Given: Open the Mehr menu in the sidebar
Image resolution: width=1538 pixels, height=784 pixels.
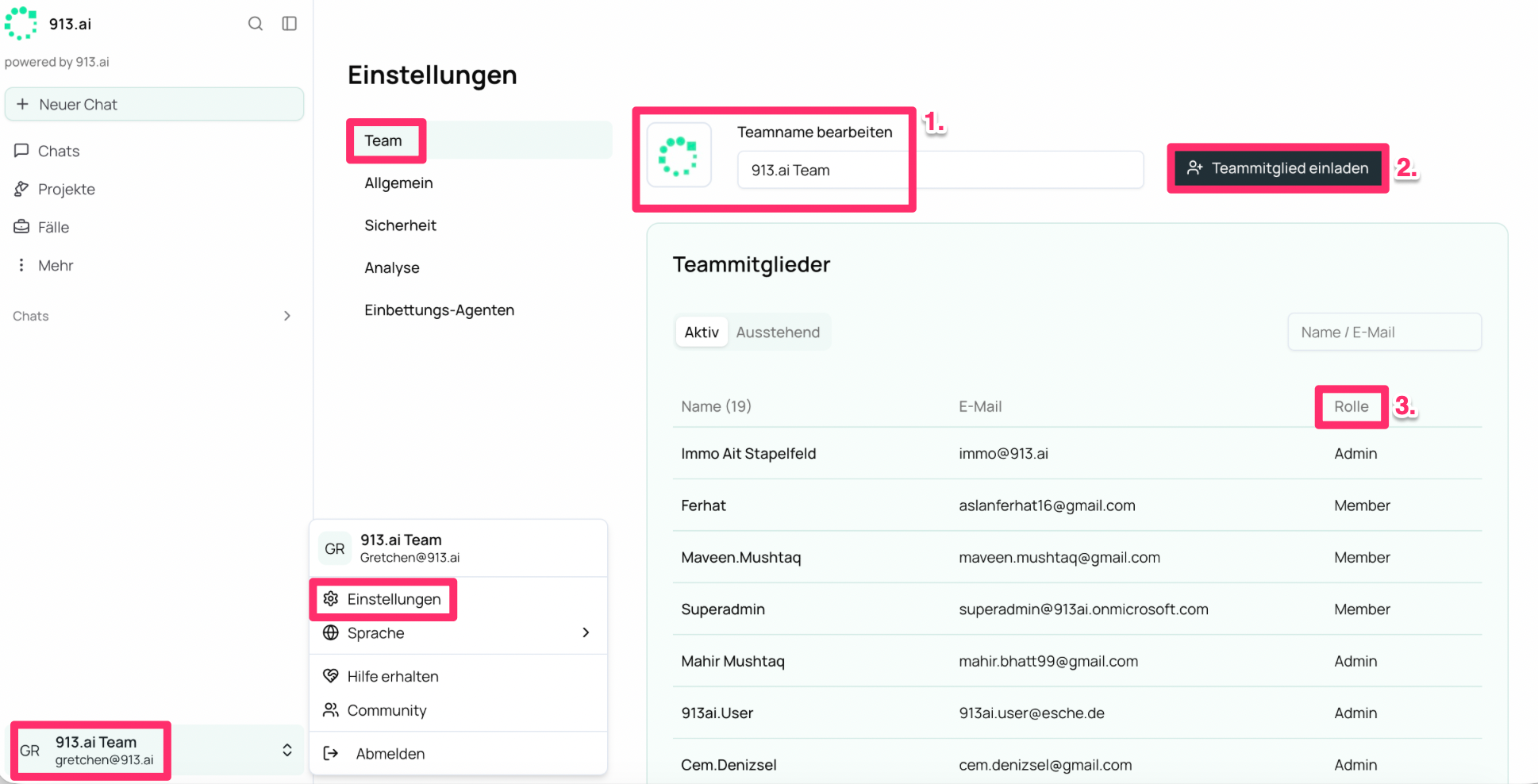Looking at the screenshot, I should (x=56, y=265).
